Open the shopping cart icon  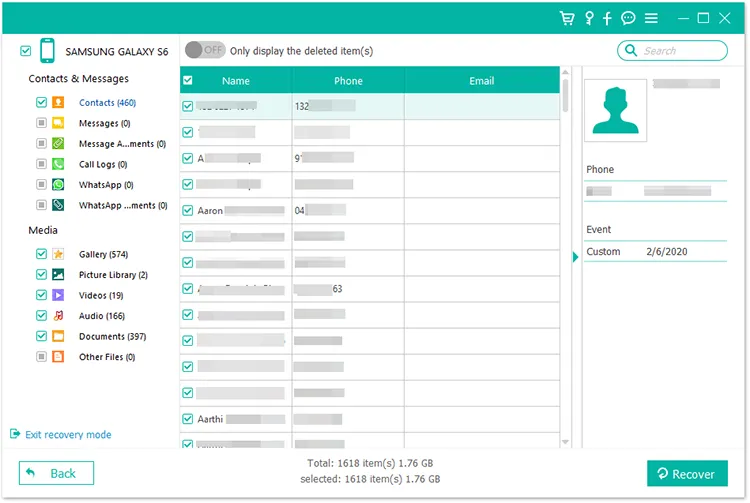pos(567,18)
